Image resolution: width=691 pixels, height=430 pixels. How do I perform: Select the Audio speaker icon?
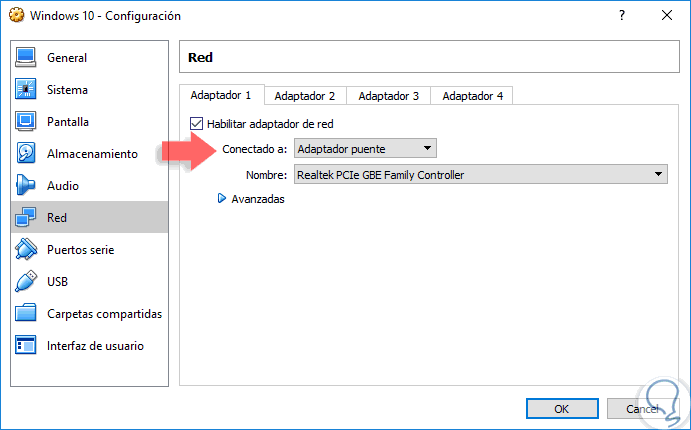(x=26, y=186)
